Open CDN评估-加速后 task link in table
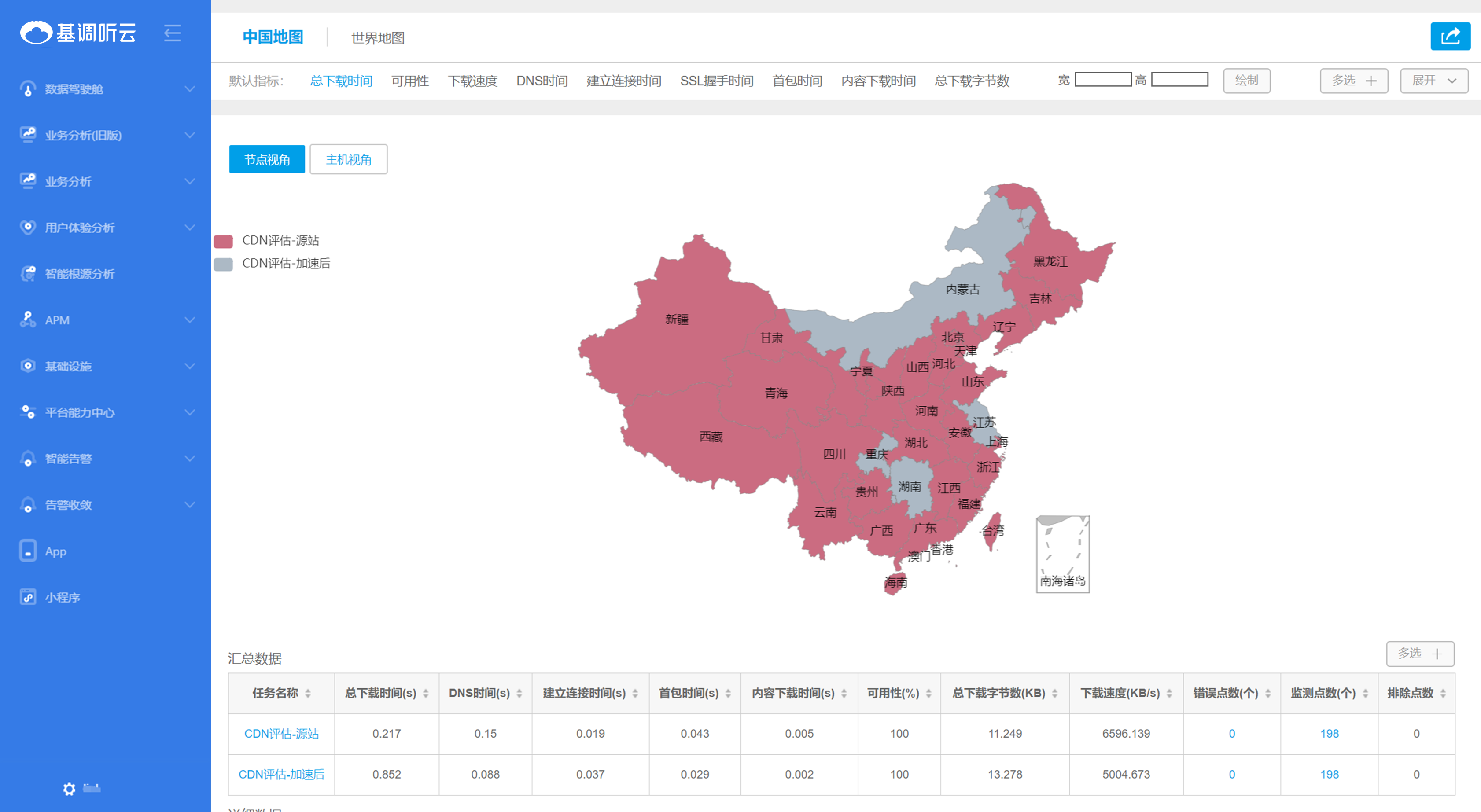The width and height of the screenshot is (1481, 812). pos(281,774)
